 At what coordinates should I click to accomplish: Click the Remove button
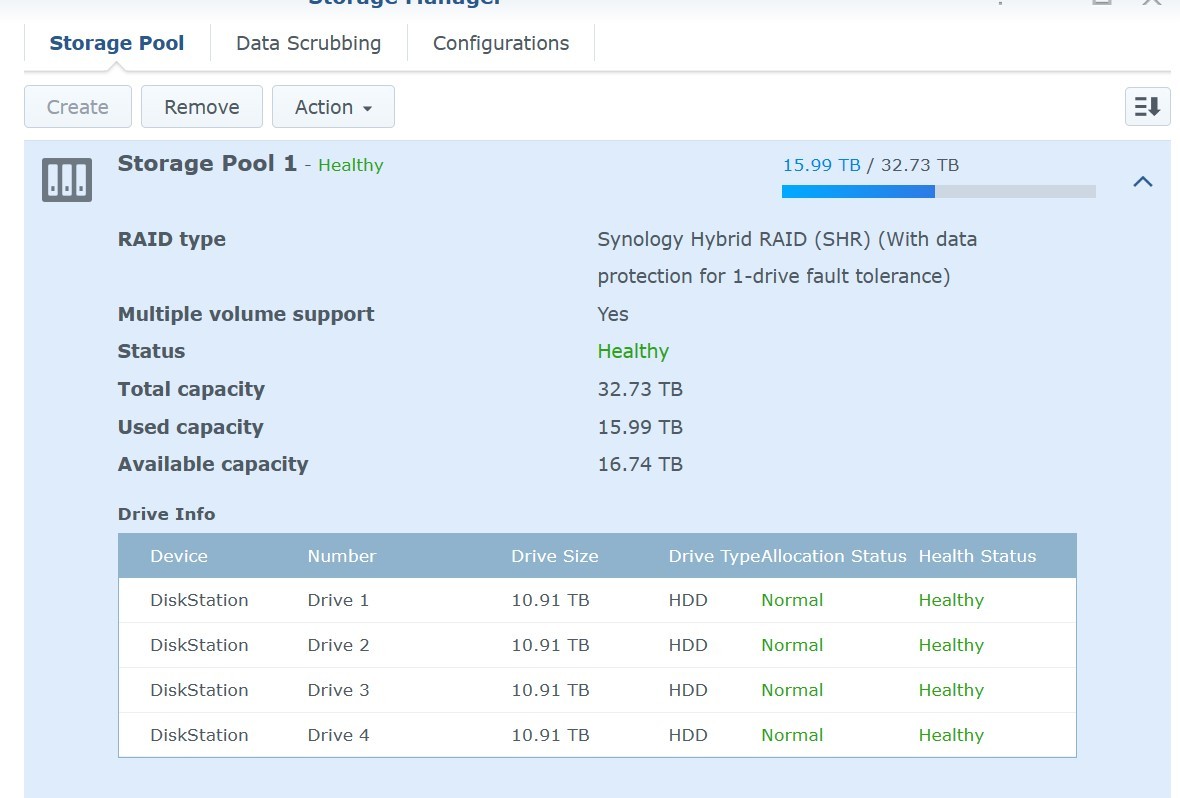coord(201,107)
